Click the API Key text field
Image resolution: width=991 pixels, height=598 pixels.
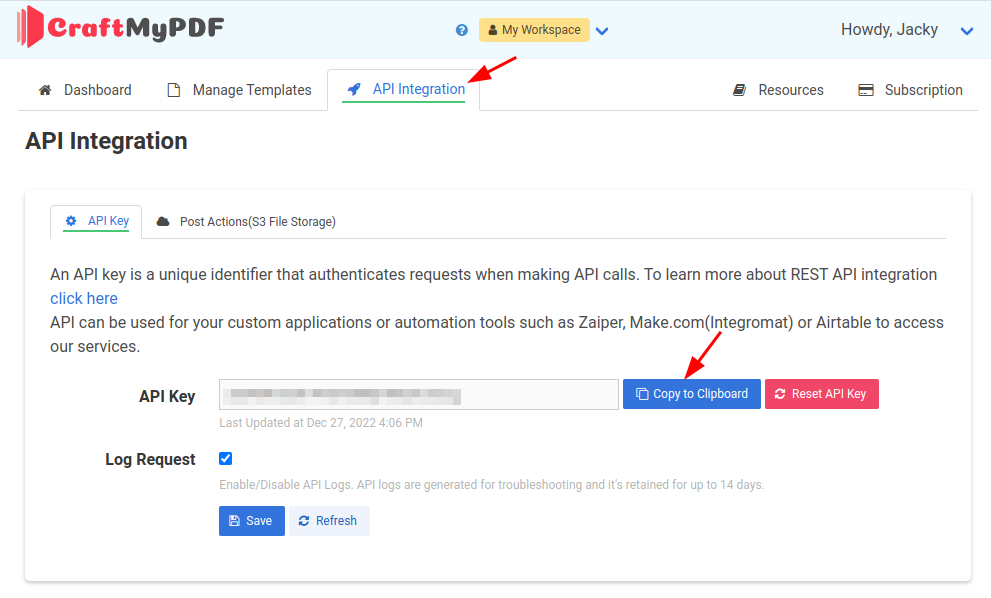coord(418,394)
